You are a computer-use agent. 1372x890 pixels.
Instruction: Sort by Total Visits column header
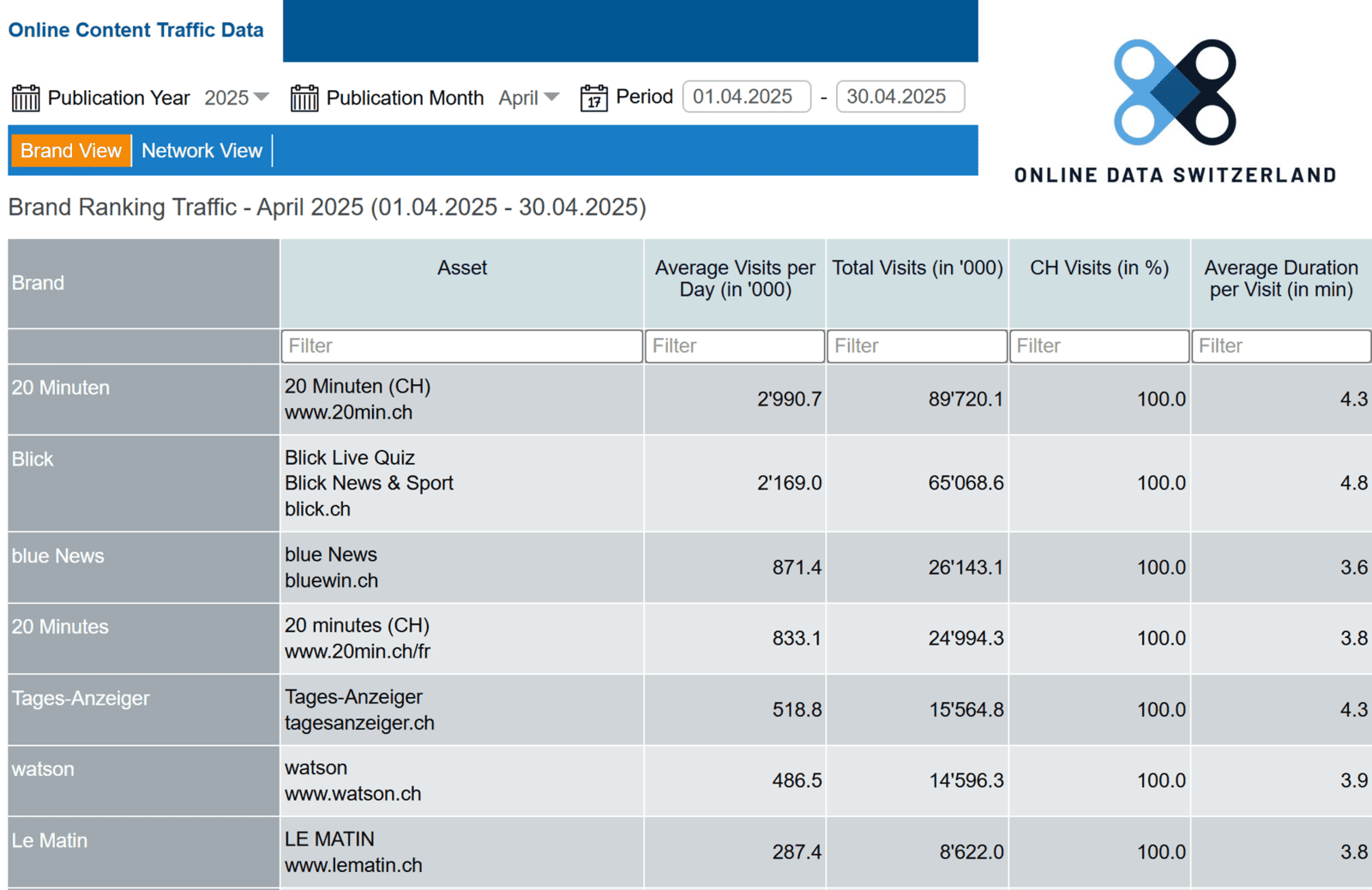917,268
